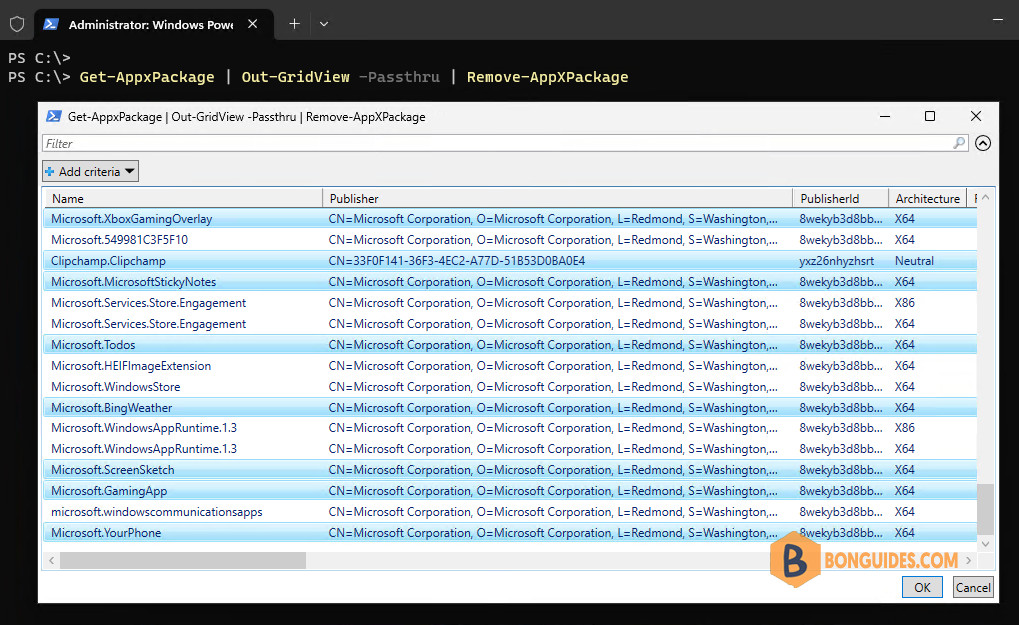Viewport: 1019px width, 625px height.
Task: Close the Out-GridView window
Action: tap(975, 116)
